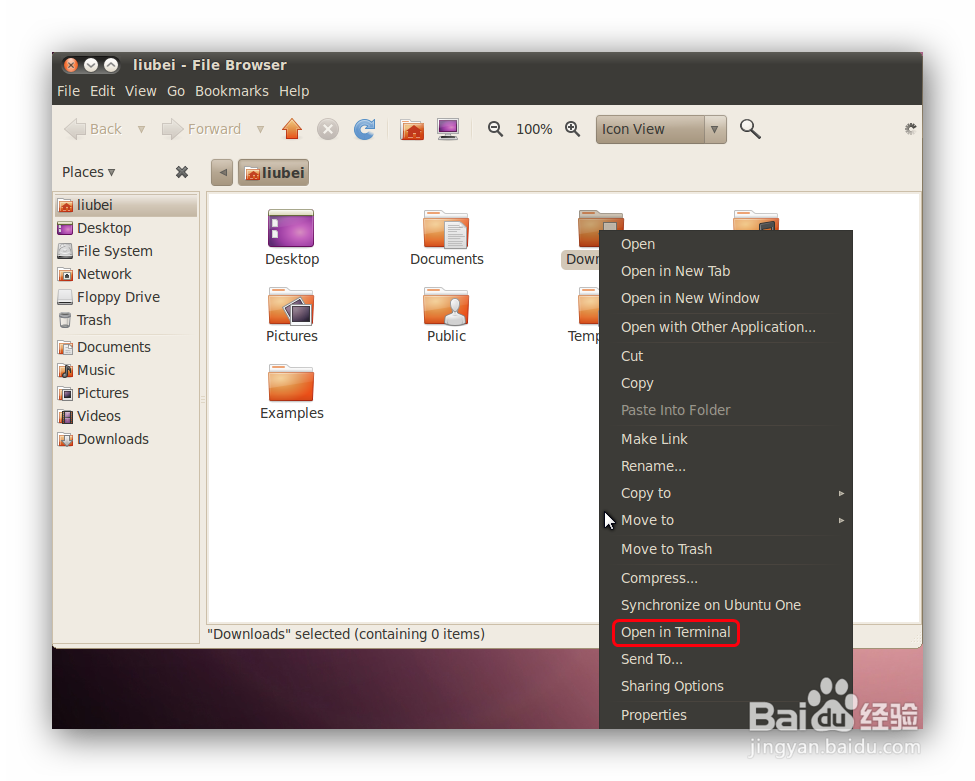Open Videos bookmark in sidebar

(126, 416)
